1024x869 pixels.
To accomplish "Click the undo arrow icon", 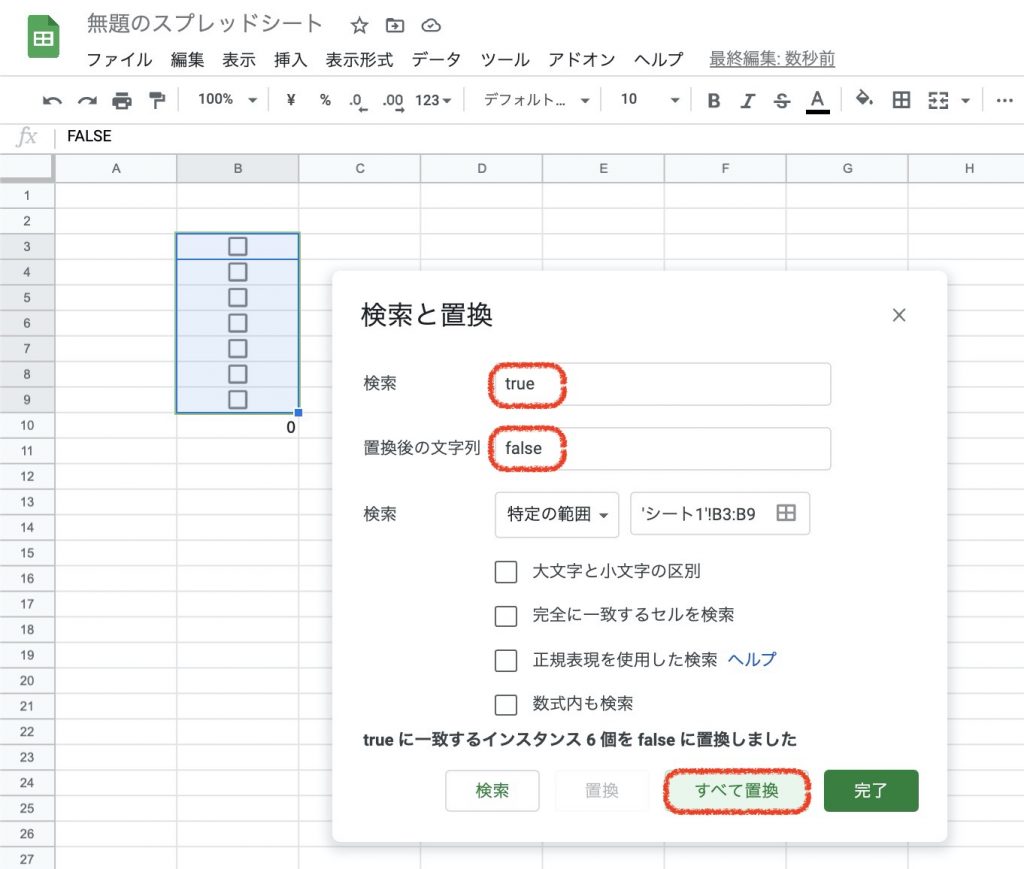I will (x=52, y=100).
